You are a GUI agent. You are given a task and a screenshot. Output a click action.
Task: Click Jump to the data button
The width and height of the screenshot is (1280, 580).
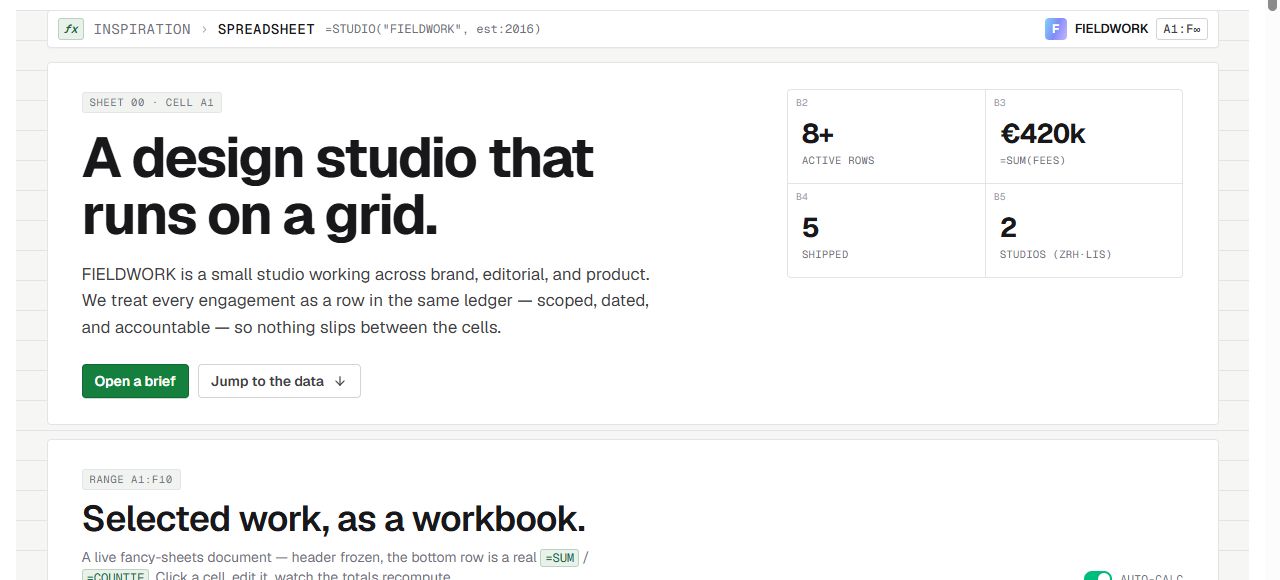pyautogui.click(x=279, y=381)
